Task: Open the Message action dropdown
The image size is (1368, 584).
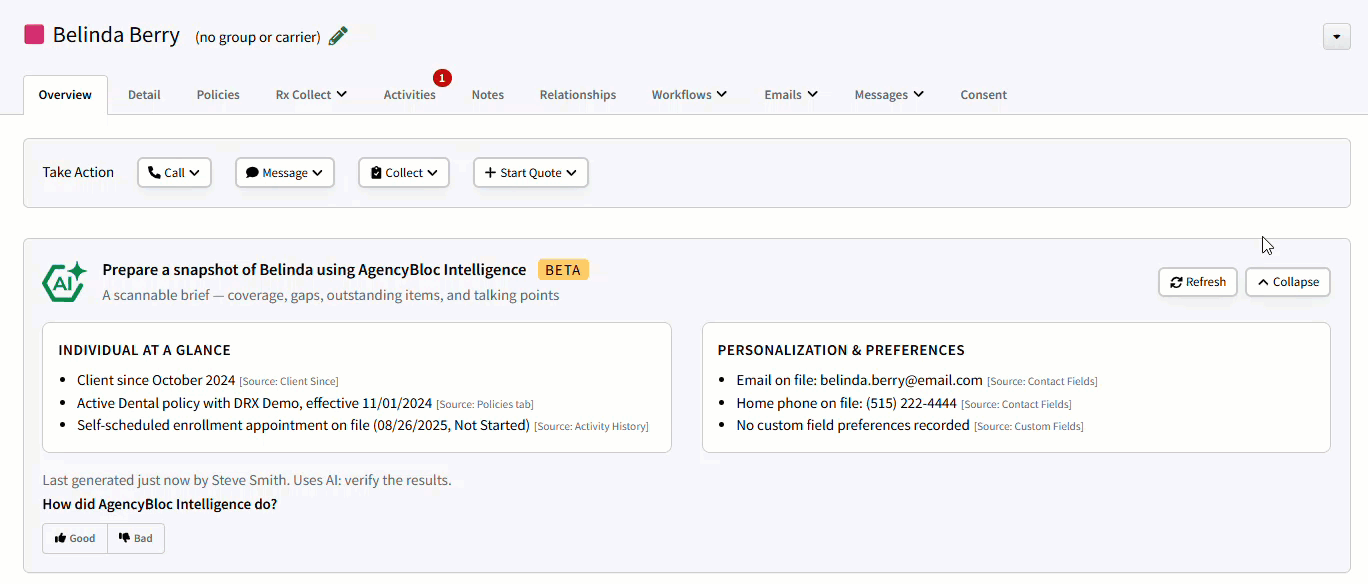Action: pyautogui.click(x=285, y=173)
